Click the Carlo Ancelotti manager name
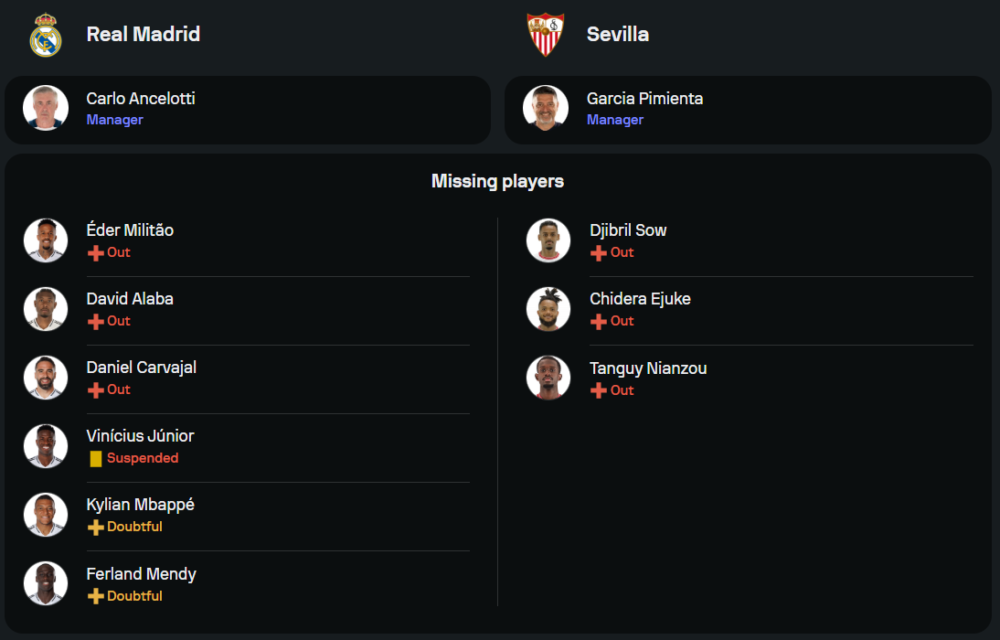The height and width of the screenshot is (640, 1000). click(141, 98)
